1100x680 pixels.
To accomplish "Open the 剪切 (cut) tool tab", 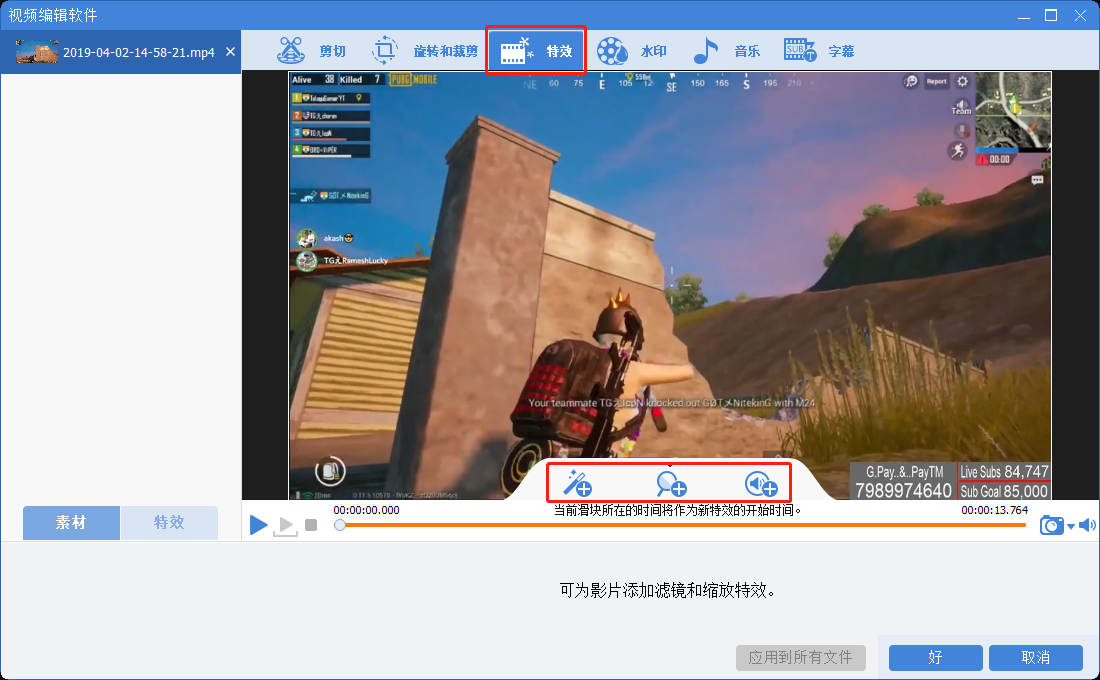I will 311,51.
